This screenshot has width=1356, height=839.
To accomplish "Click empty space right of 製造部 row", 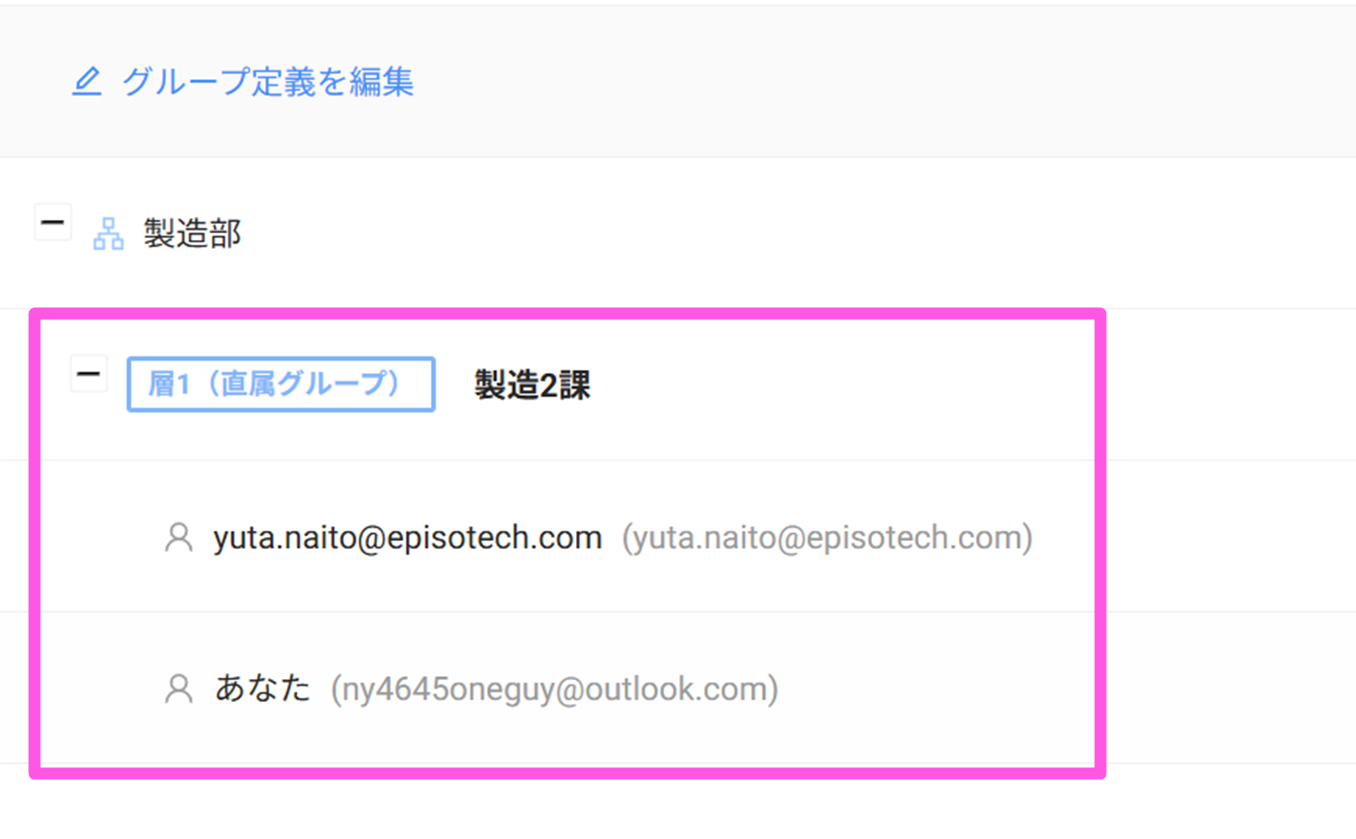I will [800, 234].
